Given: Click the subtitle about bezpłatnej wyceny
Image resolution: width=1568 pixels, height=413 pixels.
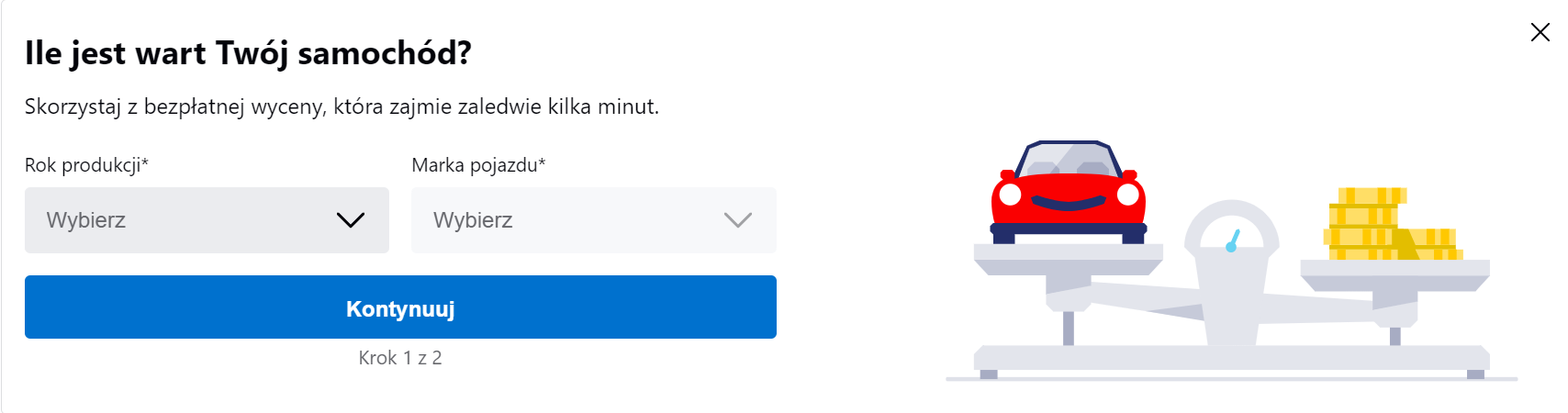Looking at the screenshot, I should (x=342, y=106).
